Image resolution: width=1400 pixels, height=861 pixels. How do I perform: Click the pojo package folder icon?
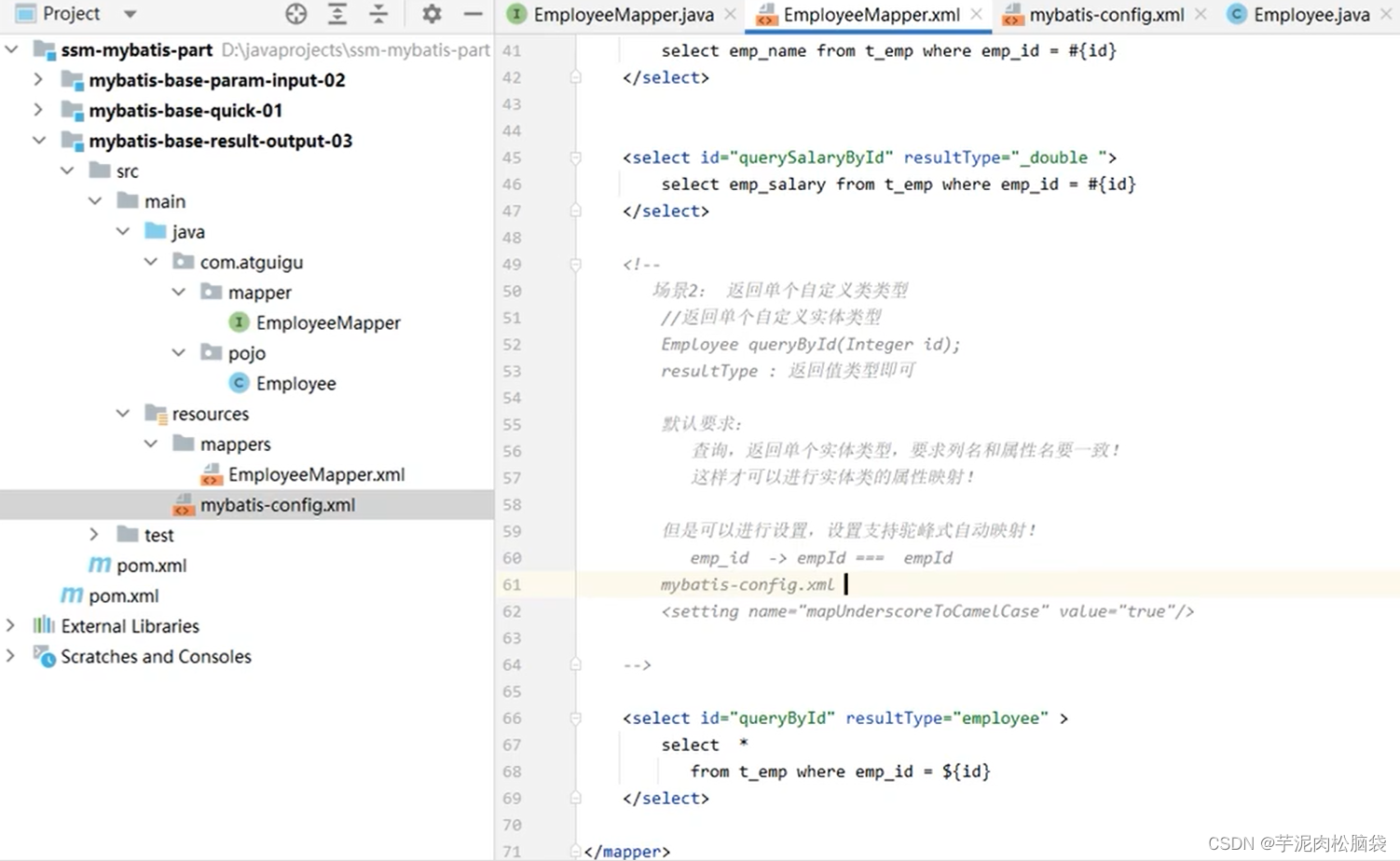tap(212, 352)
